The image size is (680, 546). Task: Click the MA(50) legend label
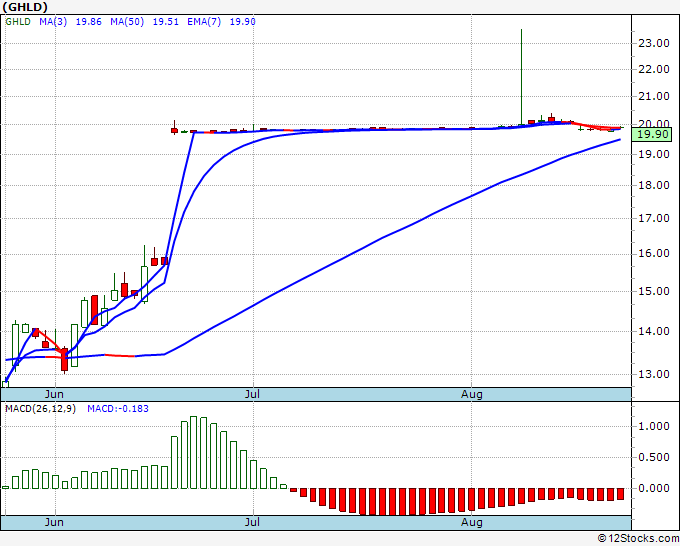[x=127, y=22]
